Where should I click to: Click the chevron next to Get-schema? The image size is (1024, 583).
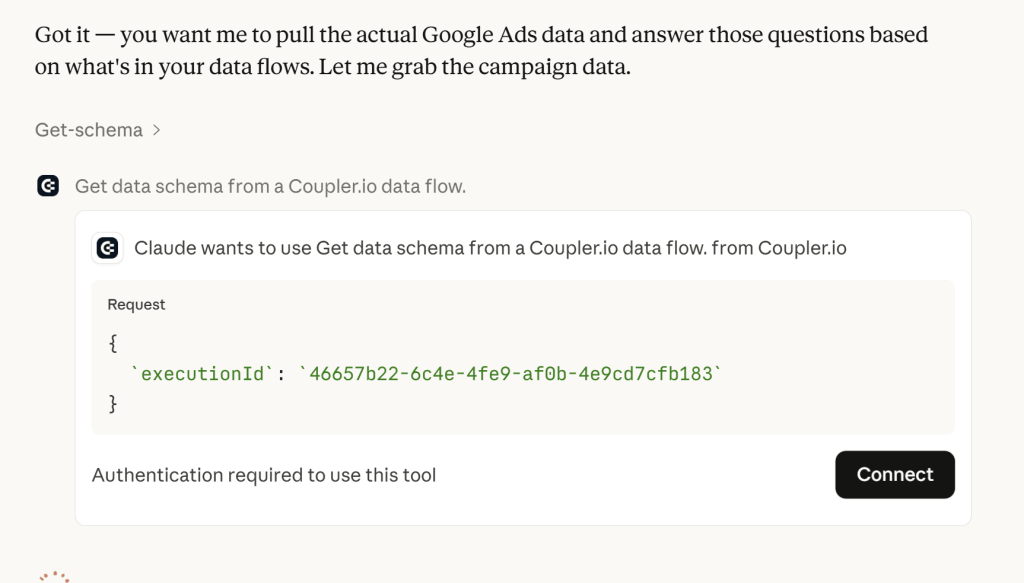[156, 130]
